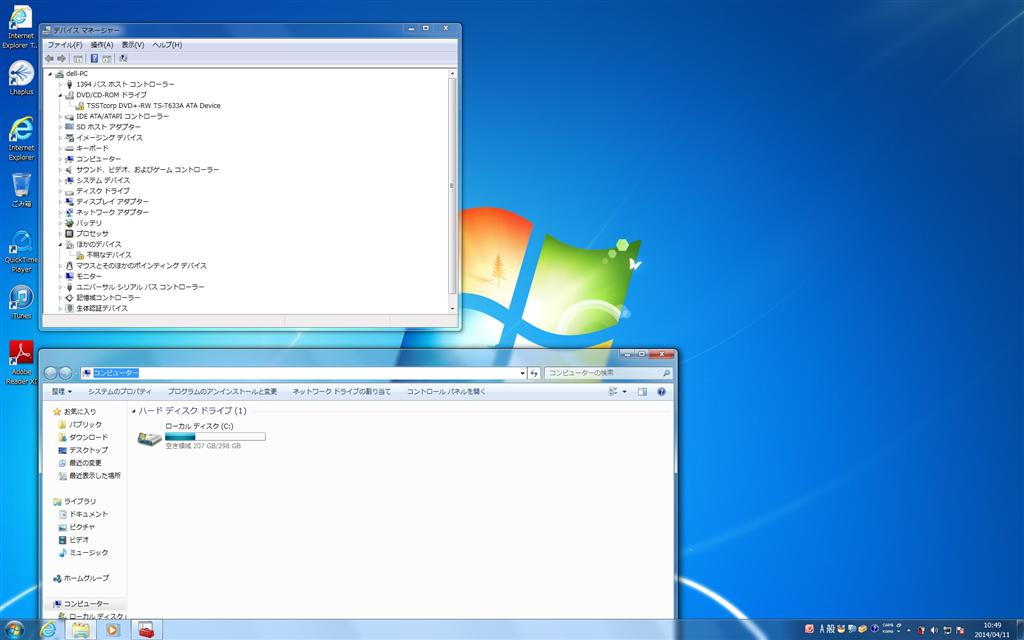The height and width of the screenshot is (640, 1024).
Task: Open ホームグループ in navigation pane
Action: (86, 579)
